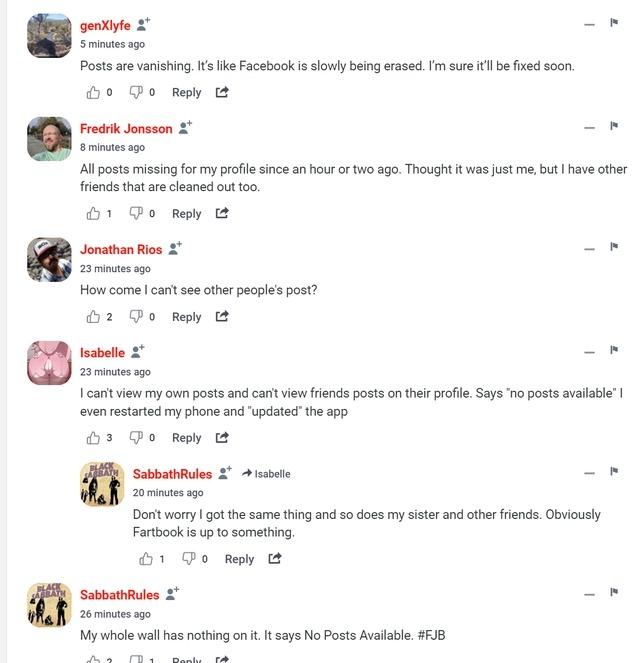Collapse genXlyfe's comment thread

[589, 24]
